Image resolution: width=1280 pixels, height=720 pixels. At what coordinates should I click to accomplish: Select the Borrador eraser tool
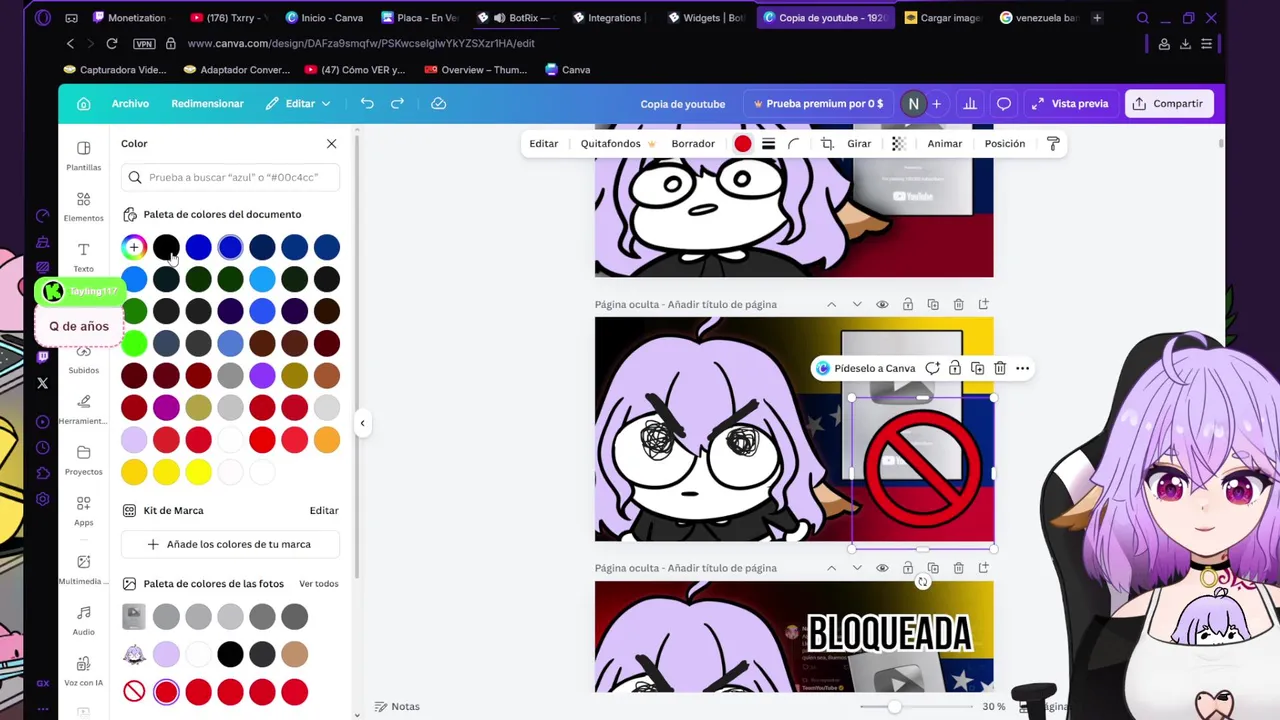pos(693,144)
